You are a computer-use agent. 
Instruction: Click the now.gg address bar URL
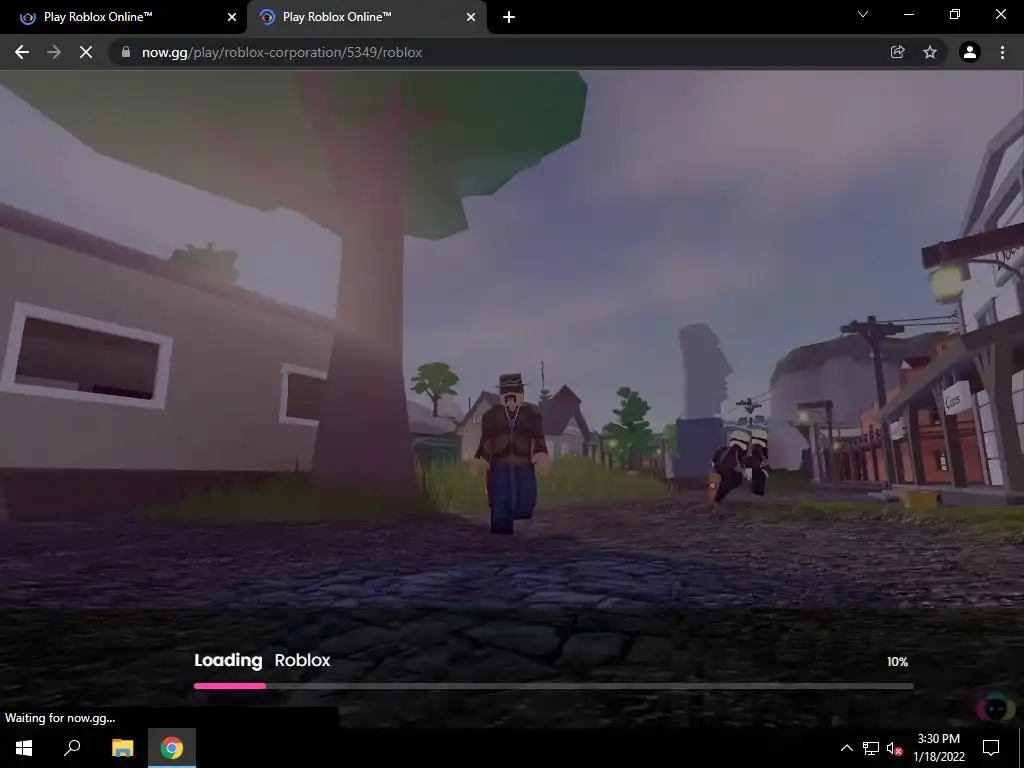click(x=282, y=52)
